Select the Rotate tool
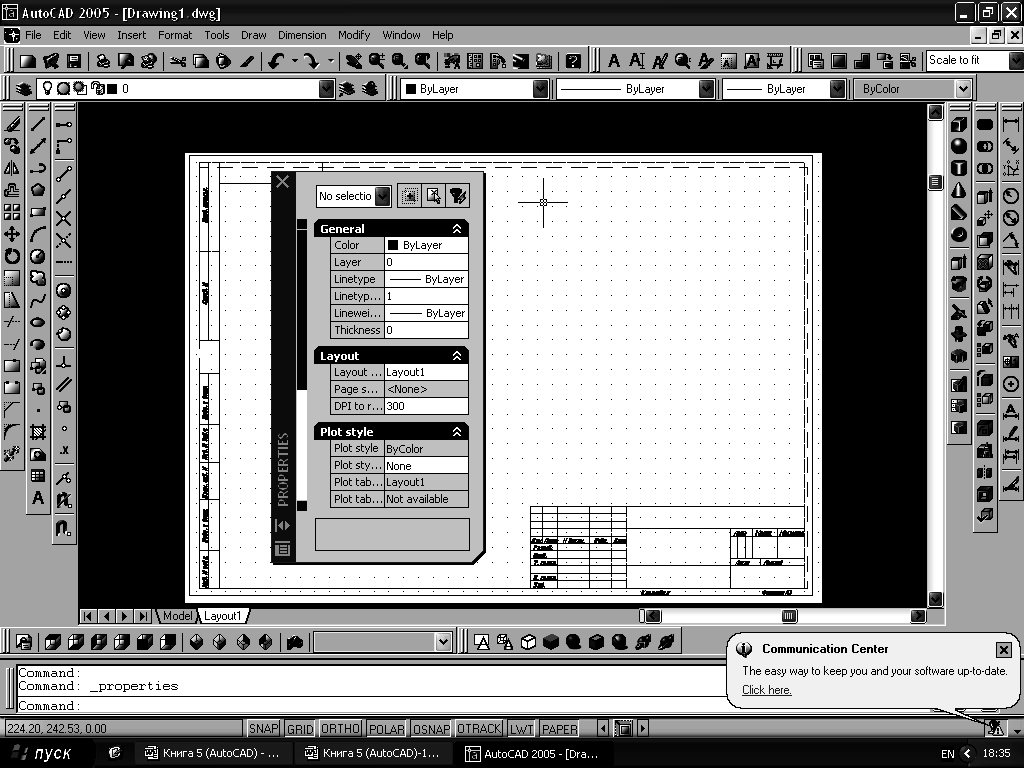This screenshot has width=1024, height=768. coord(12,256)
